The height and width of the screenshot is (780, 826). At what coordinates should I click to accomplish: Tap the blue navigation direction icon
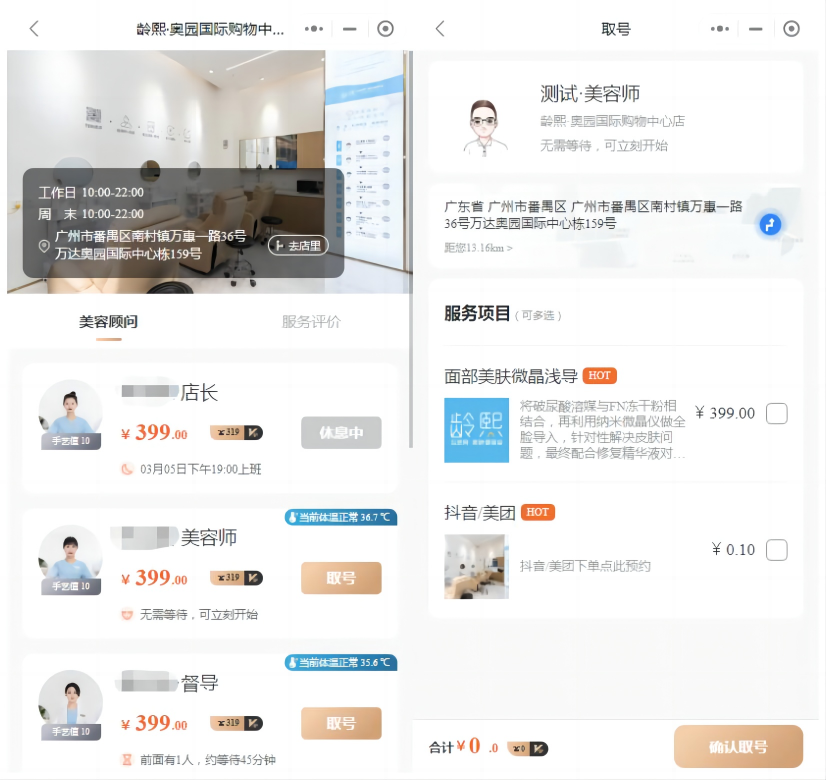click(x=770, y=224)
